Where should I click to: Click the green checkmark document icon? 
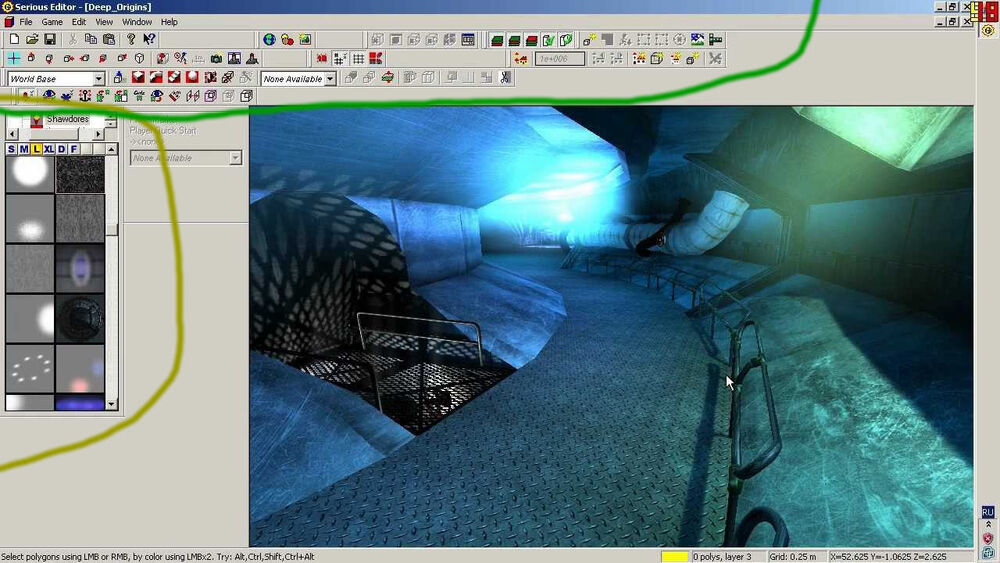click(548, 40)
